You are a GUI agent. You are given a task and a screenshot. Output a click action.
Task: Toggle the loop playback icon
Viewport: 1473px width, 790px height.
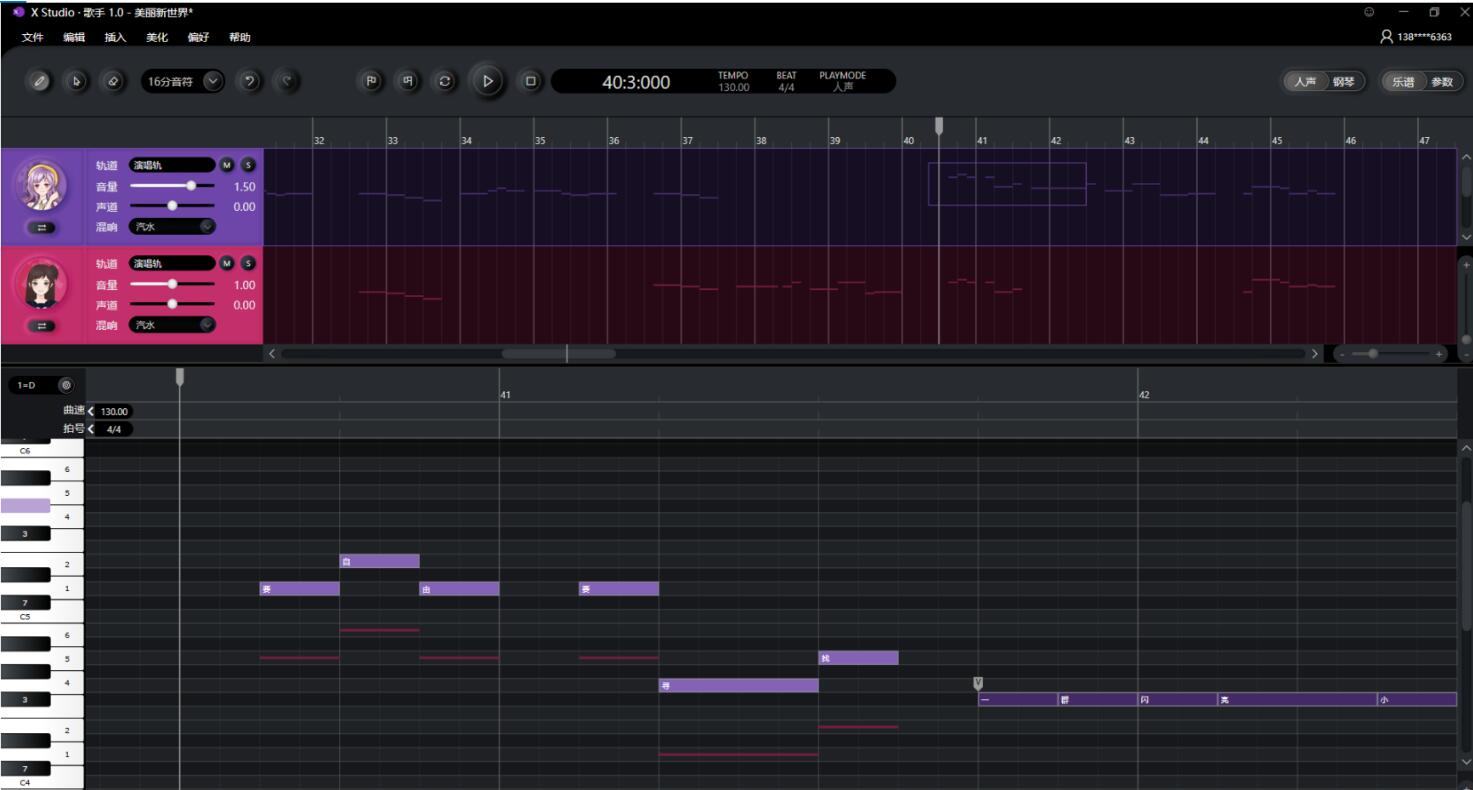(445, 82)
